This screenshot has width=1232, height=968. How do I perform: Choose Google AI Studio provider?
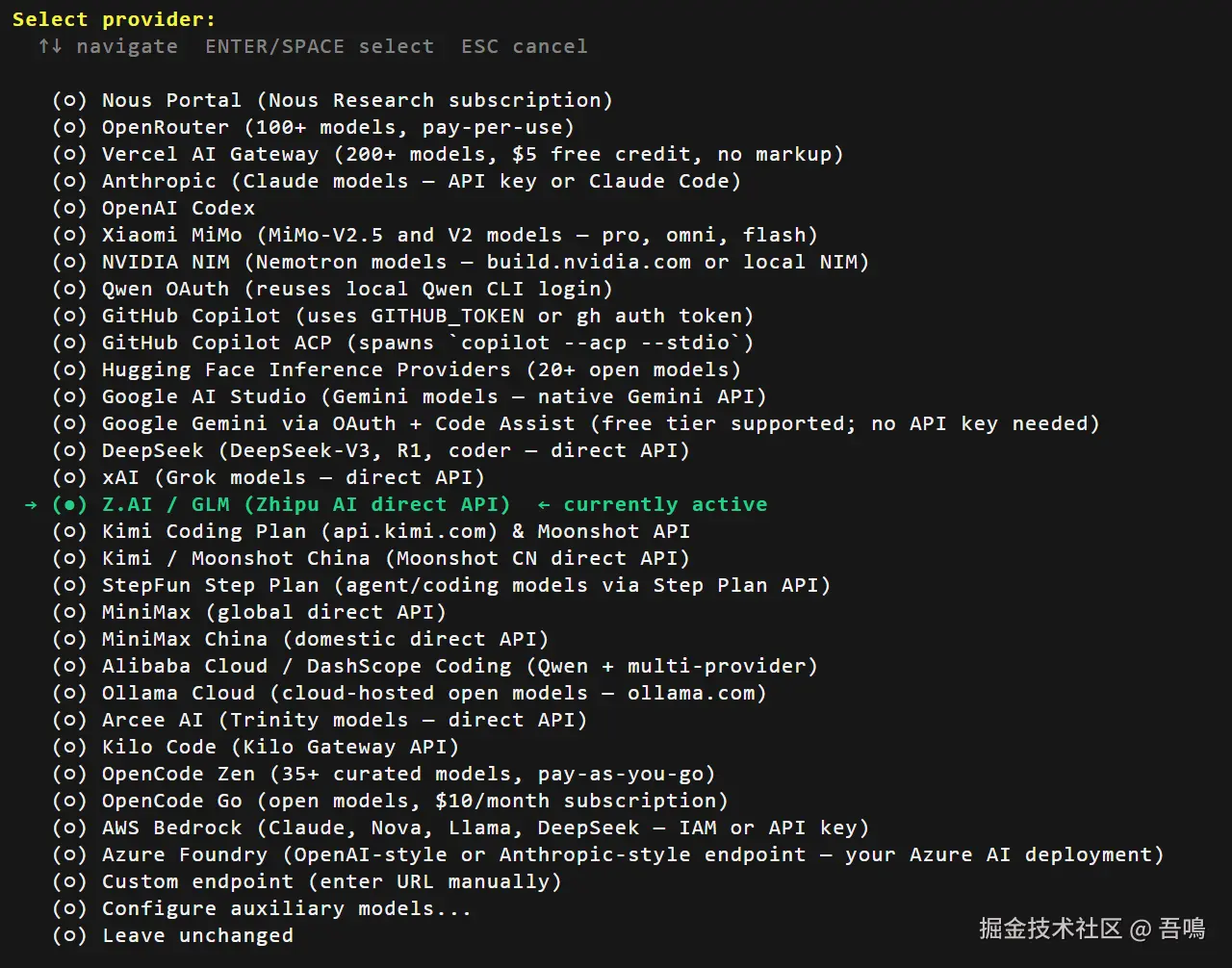[x=69, y=396]
